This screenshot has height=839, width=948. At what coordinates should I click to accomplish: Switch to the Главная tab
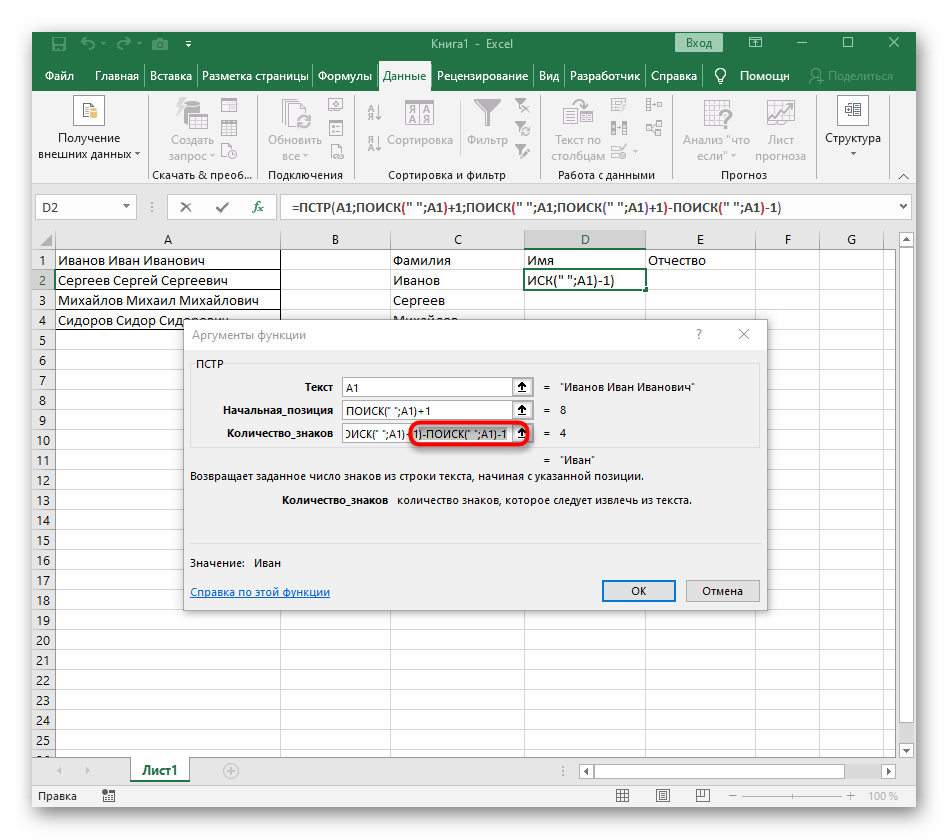click(x=117, y=76)
